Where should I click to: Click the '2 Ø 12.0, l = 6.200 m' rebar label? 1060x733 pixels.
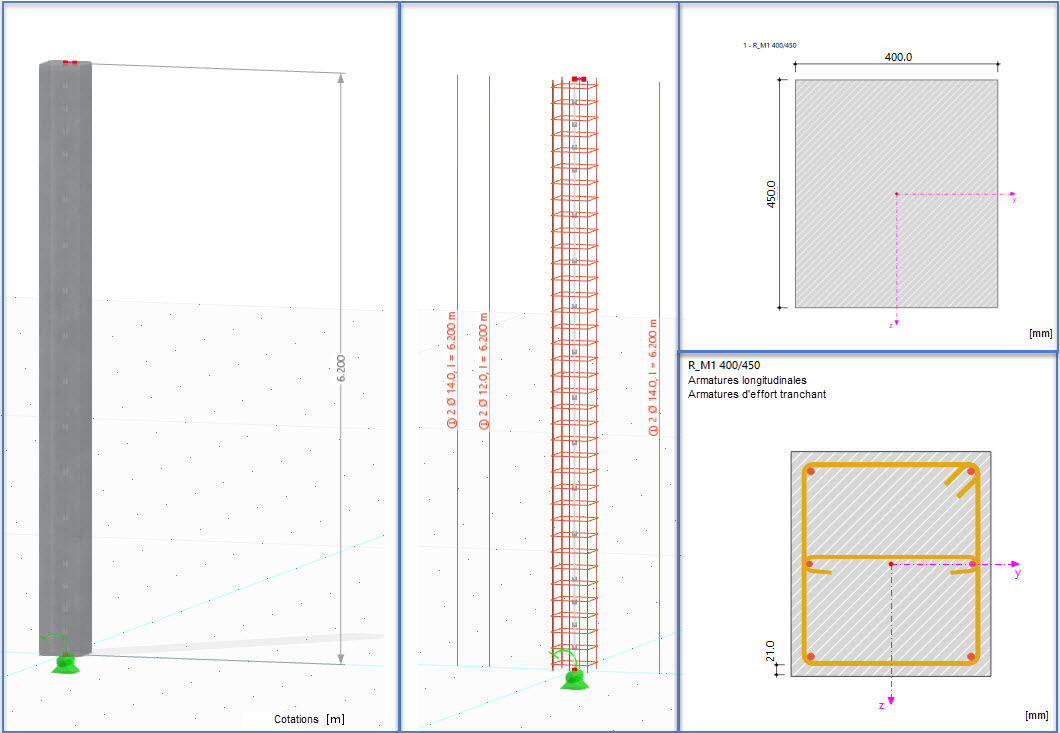(483, 371)
